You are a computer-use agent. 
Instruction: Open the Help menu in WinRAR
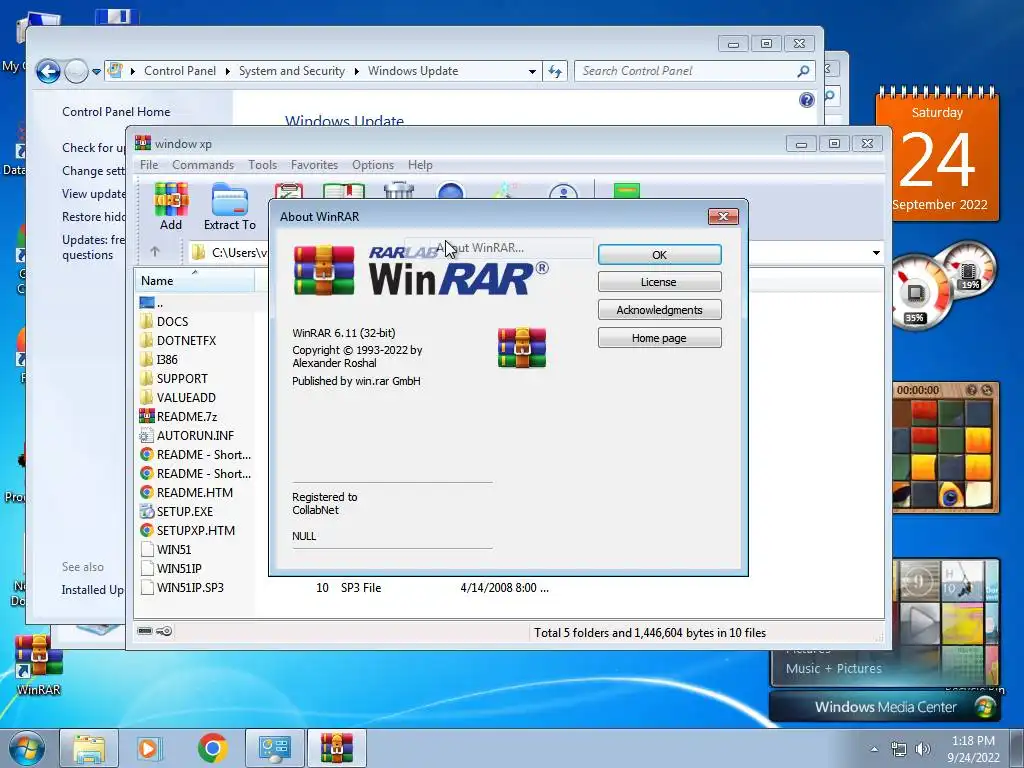pos(421,165)
